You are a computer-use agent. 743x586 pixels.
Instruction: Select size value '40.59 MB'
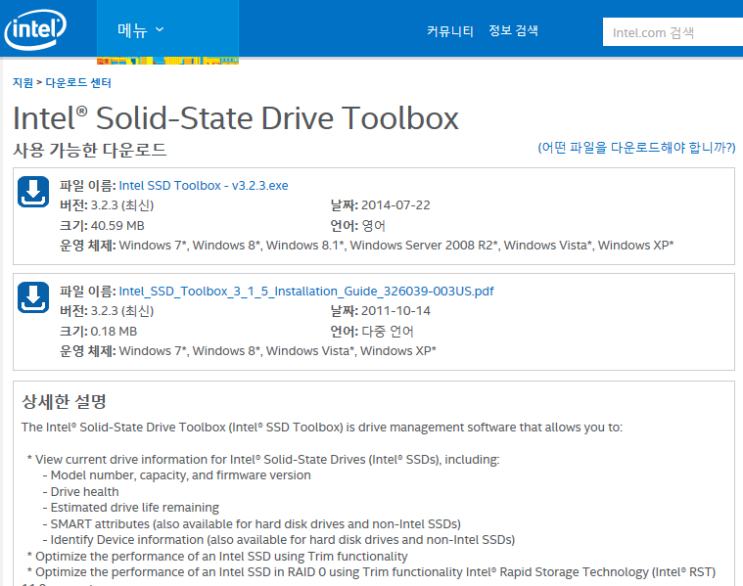click(x=118, y=225)
